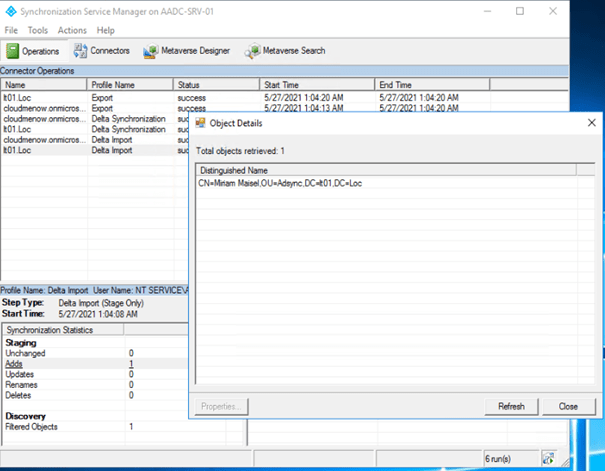Screen dimensions: 605x471
Task: Click the Object Details dialog title icon
Action: [x=201, y=122]
